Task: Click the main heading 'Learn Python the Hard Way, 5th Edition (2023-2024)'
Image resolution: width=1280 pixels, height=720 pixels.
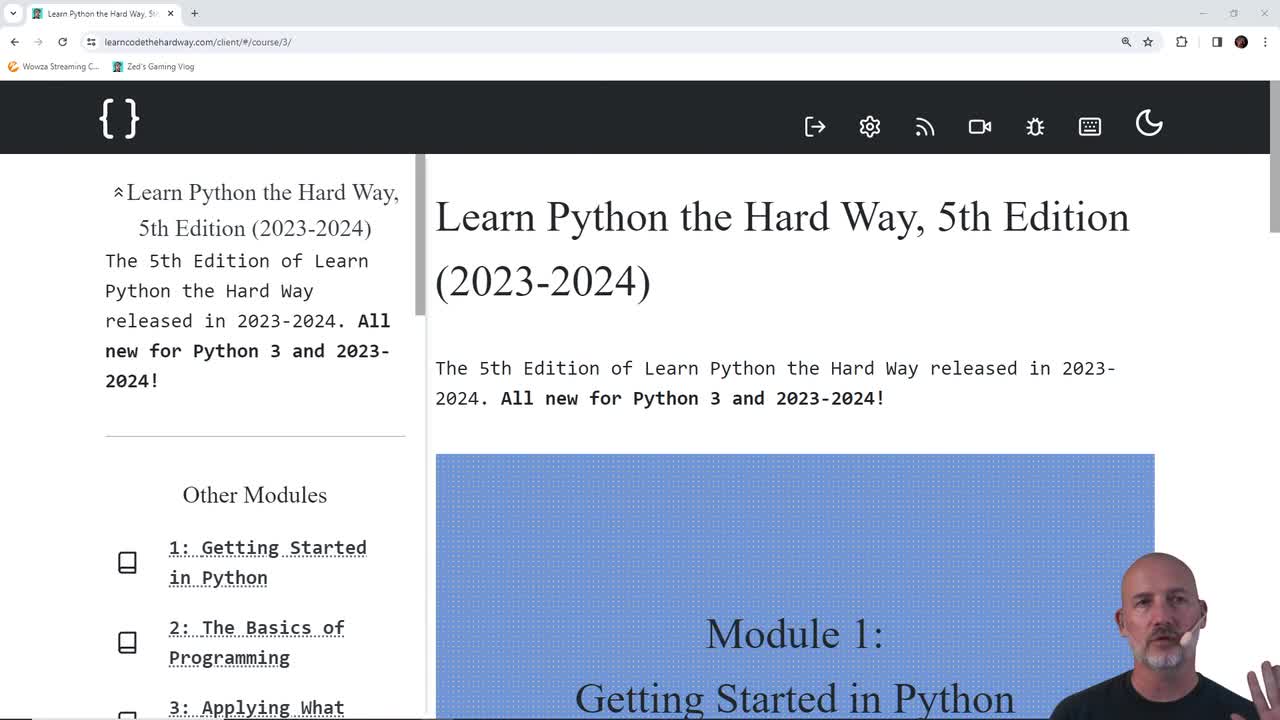Action: coord(782,249)
